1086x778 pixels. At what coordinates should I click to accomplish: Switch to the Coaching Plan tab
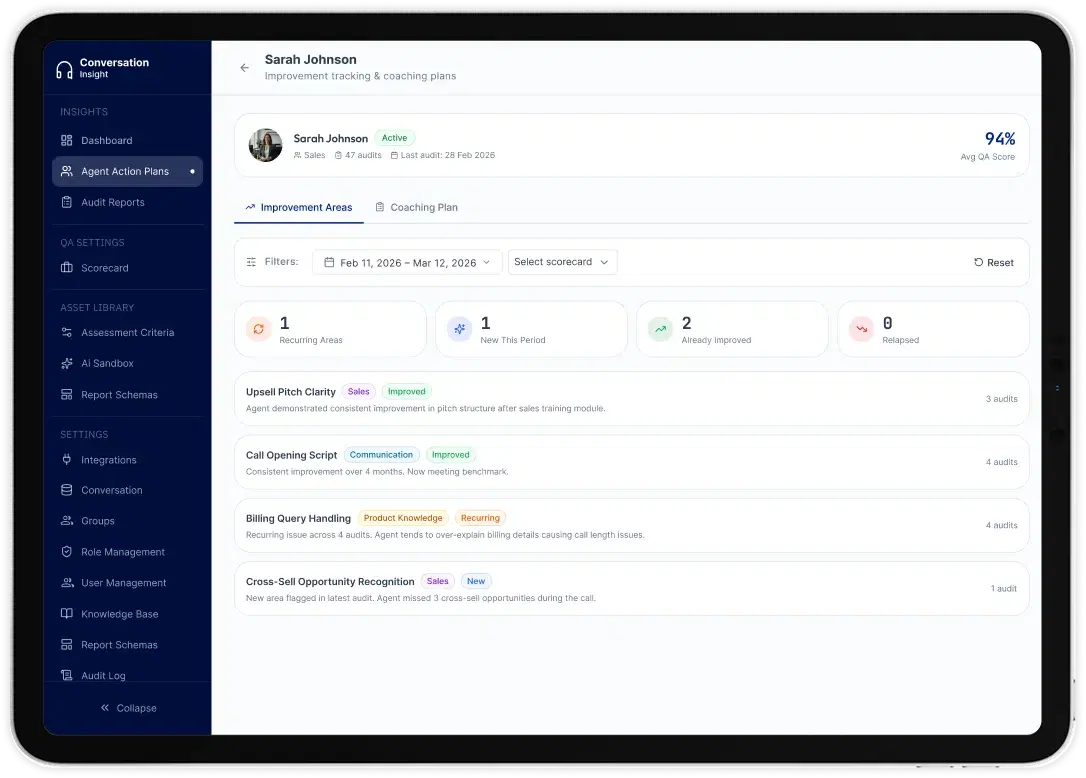pyautogui.click(x=416, y=208)
